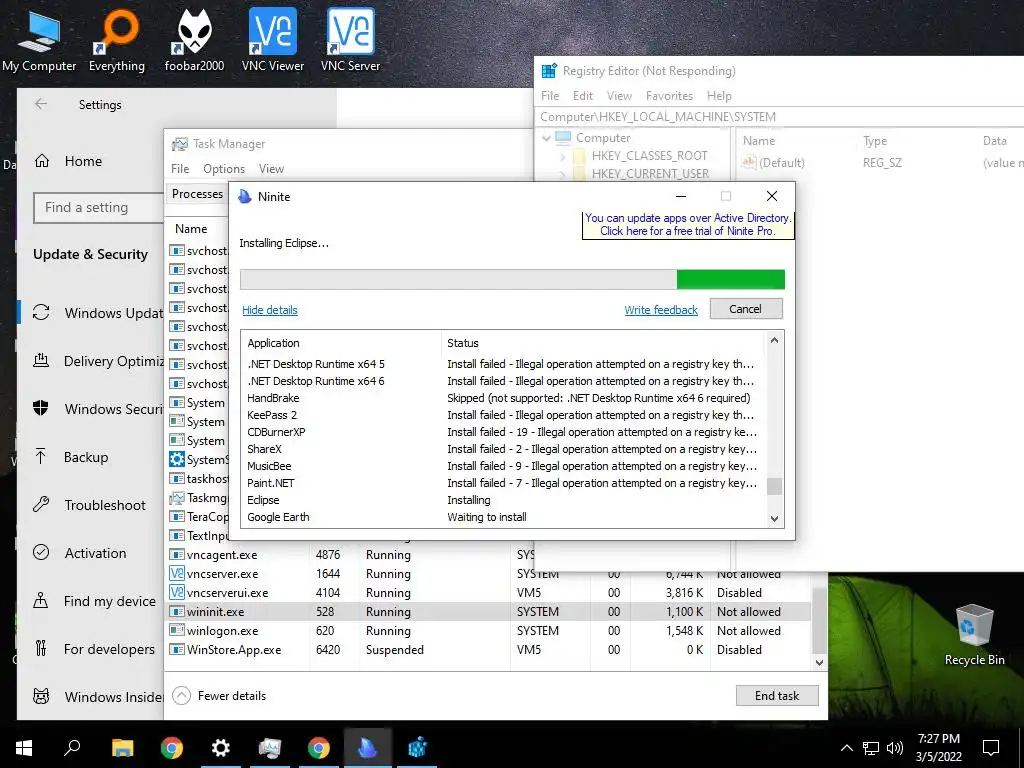
Task: Open Task Manager Options menu
Action: tap(223, 169)
